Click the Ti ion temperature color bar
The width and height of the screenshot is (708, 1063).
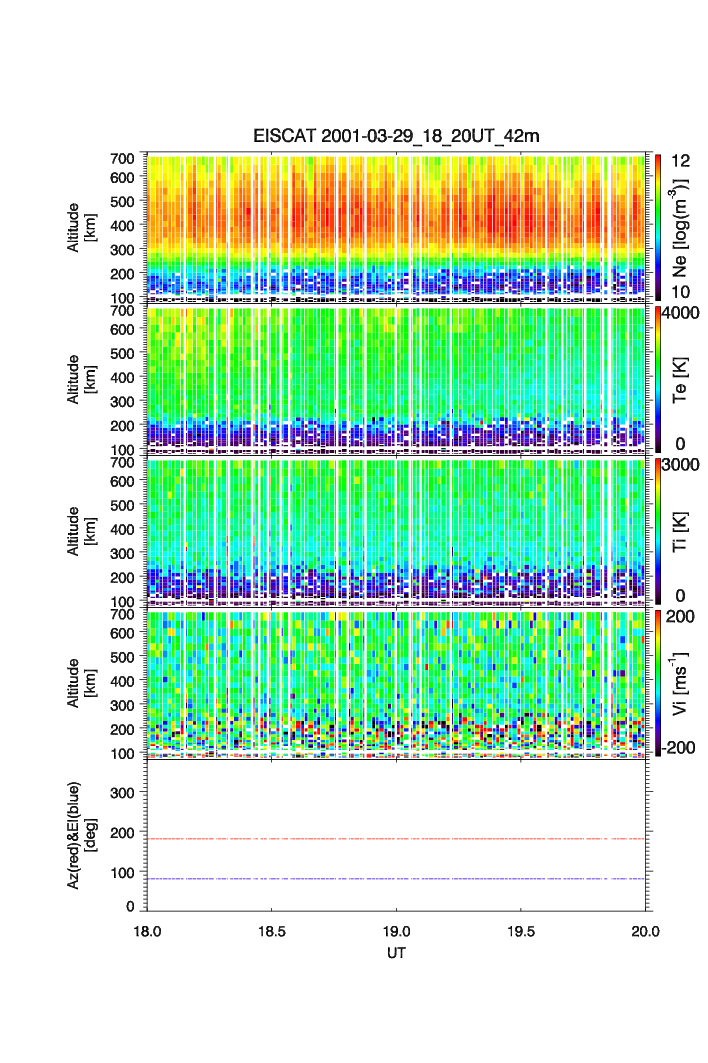pyautogui.click(x=657, y=530)
